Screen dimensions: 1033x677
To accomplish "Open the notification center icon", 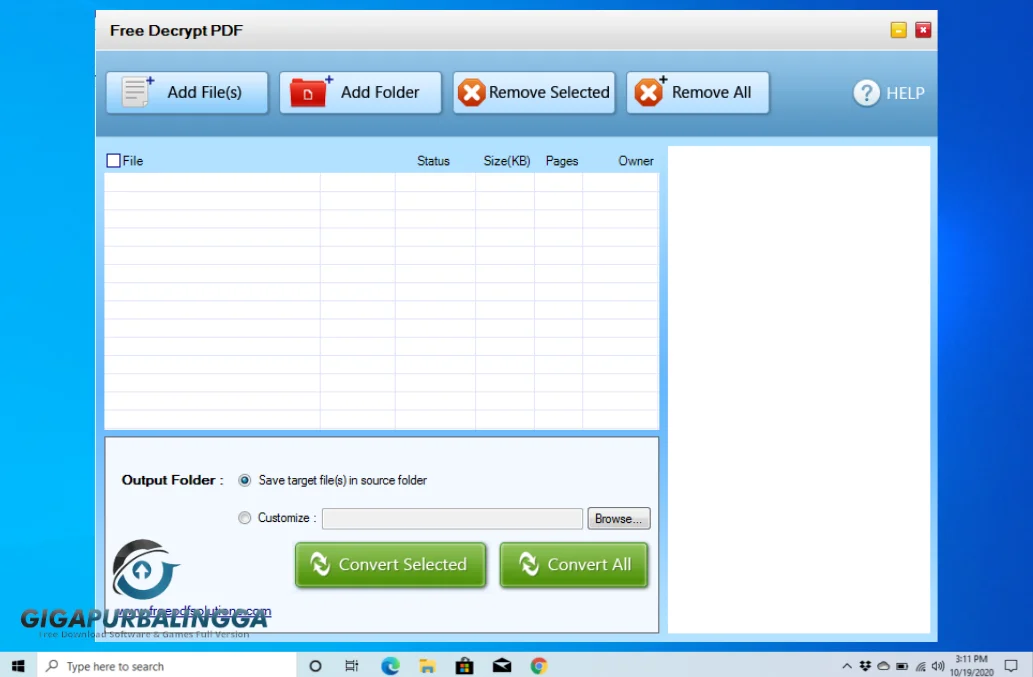I will coord(1011,666).
